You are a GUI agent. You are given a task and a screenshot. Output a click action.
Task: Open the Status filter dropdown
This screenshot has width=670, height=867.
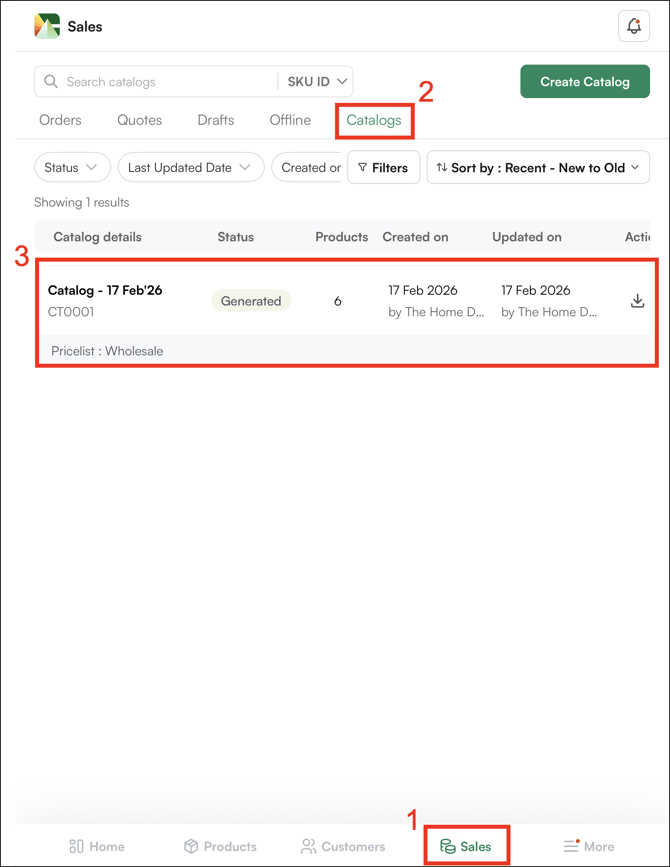click(72, 168)
